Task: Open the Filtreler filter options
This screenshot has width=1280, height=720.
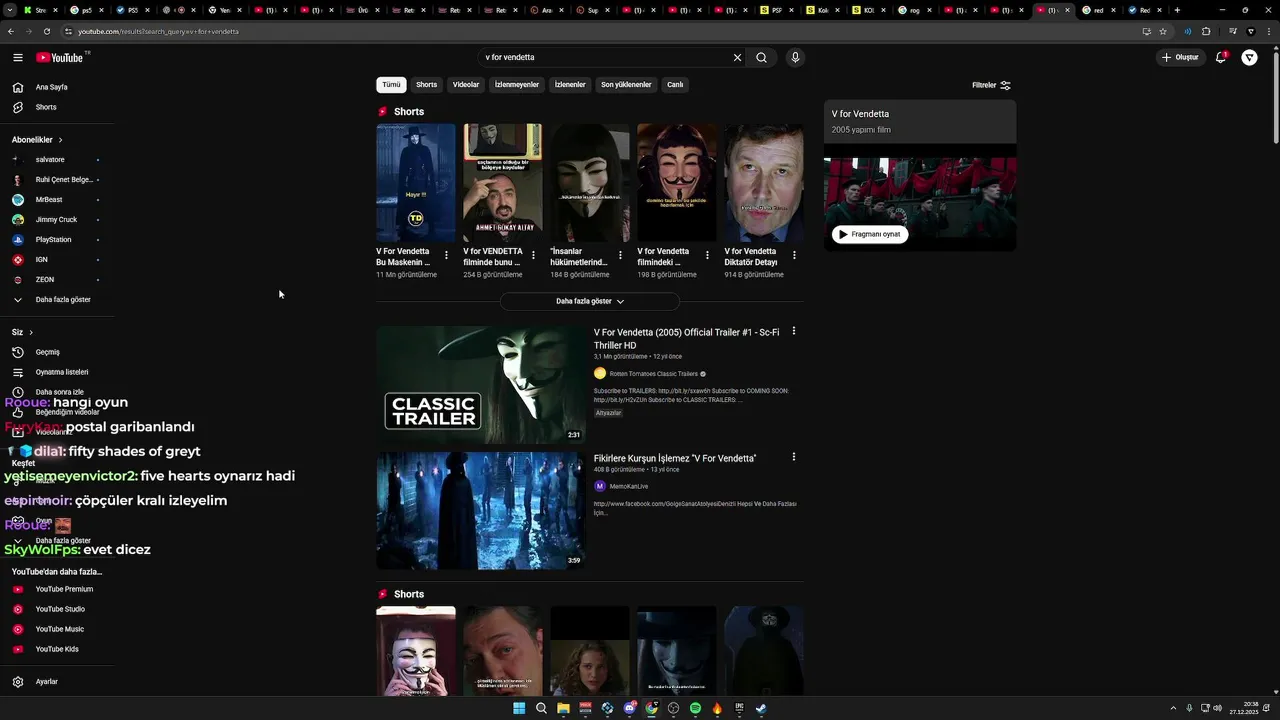Action: tap(991, 85)
